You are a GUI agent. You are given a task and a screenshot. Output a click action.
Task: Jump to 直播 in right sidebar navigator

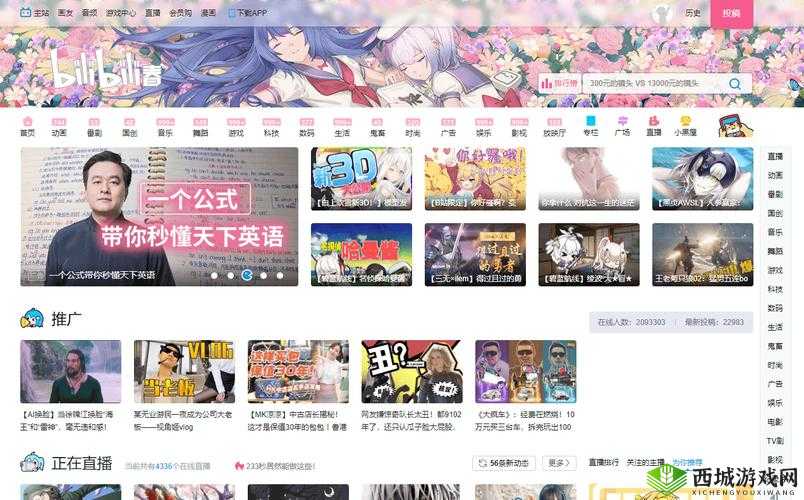[775, 156]
